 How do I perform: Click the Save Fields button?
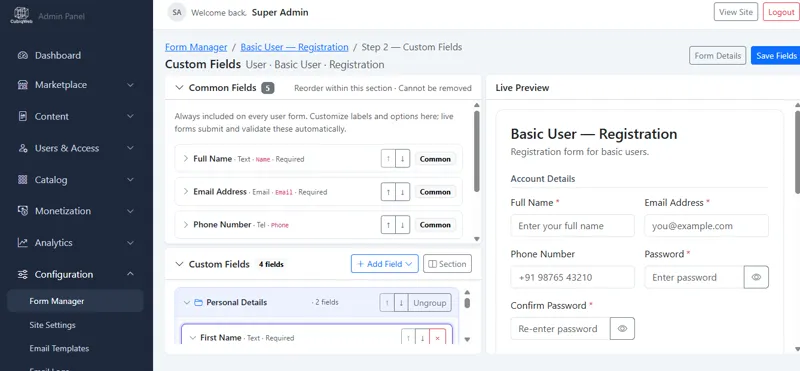(x=776, y=56)
